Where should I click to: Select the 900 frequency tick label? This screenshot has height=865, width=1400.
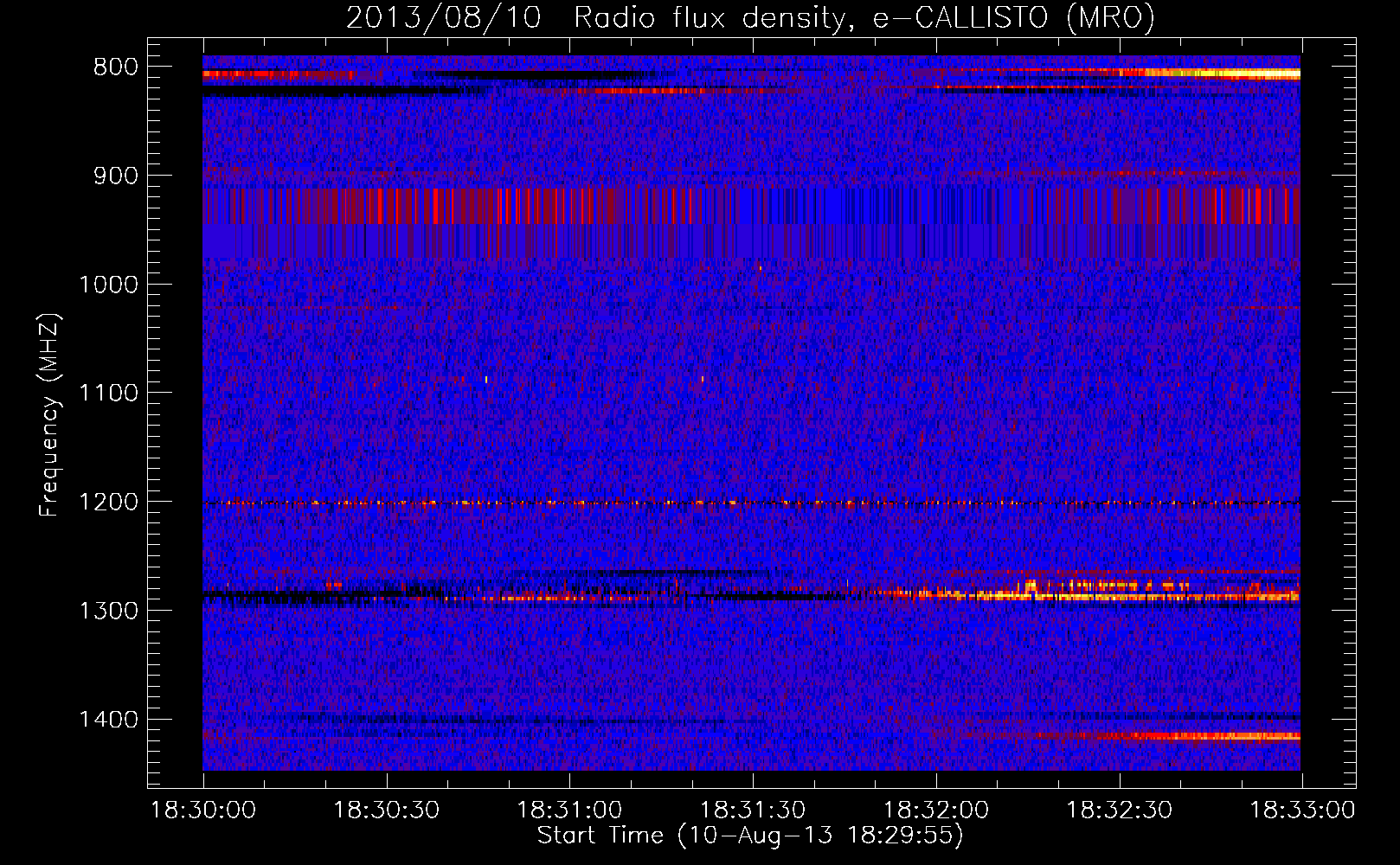116,176
